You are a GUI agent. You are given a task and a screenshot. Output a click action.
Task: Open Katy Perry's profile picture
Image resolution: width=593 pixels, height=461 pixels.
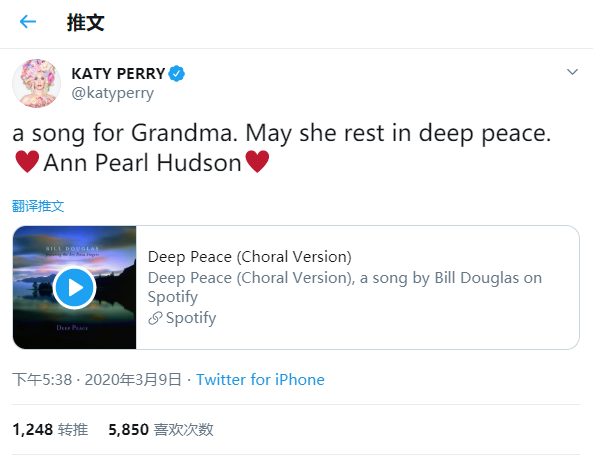click(37, 83)
